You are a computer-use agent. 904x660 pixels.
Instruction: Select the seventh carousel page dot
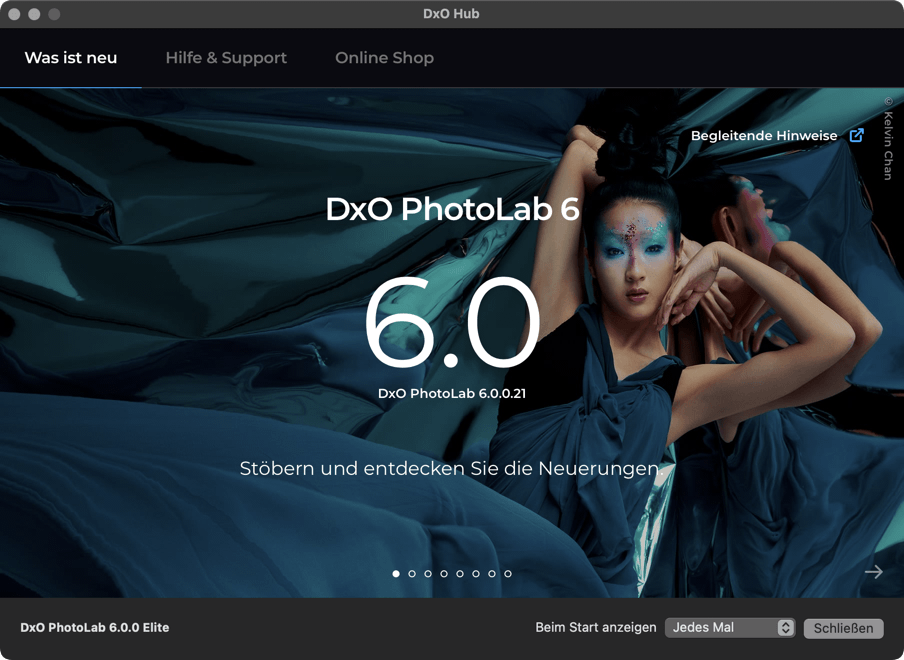click(x=492, y=574)
